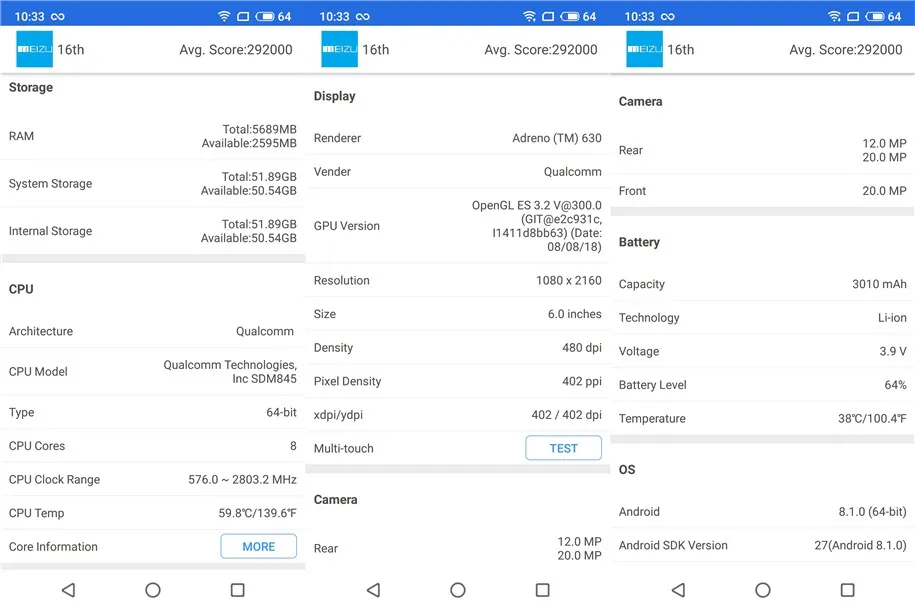This screenshot has width=915, height=610.
Task: Select the RAM row
Action: [x=152, y=136]
